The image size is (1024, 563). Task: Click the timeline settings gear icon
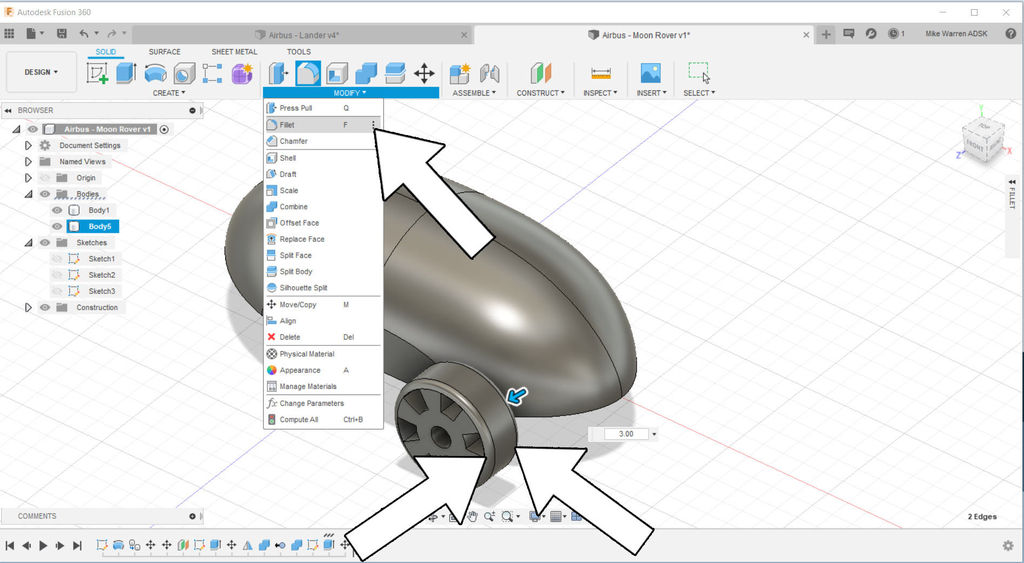pyautogui.click(x=1008, y=545)
